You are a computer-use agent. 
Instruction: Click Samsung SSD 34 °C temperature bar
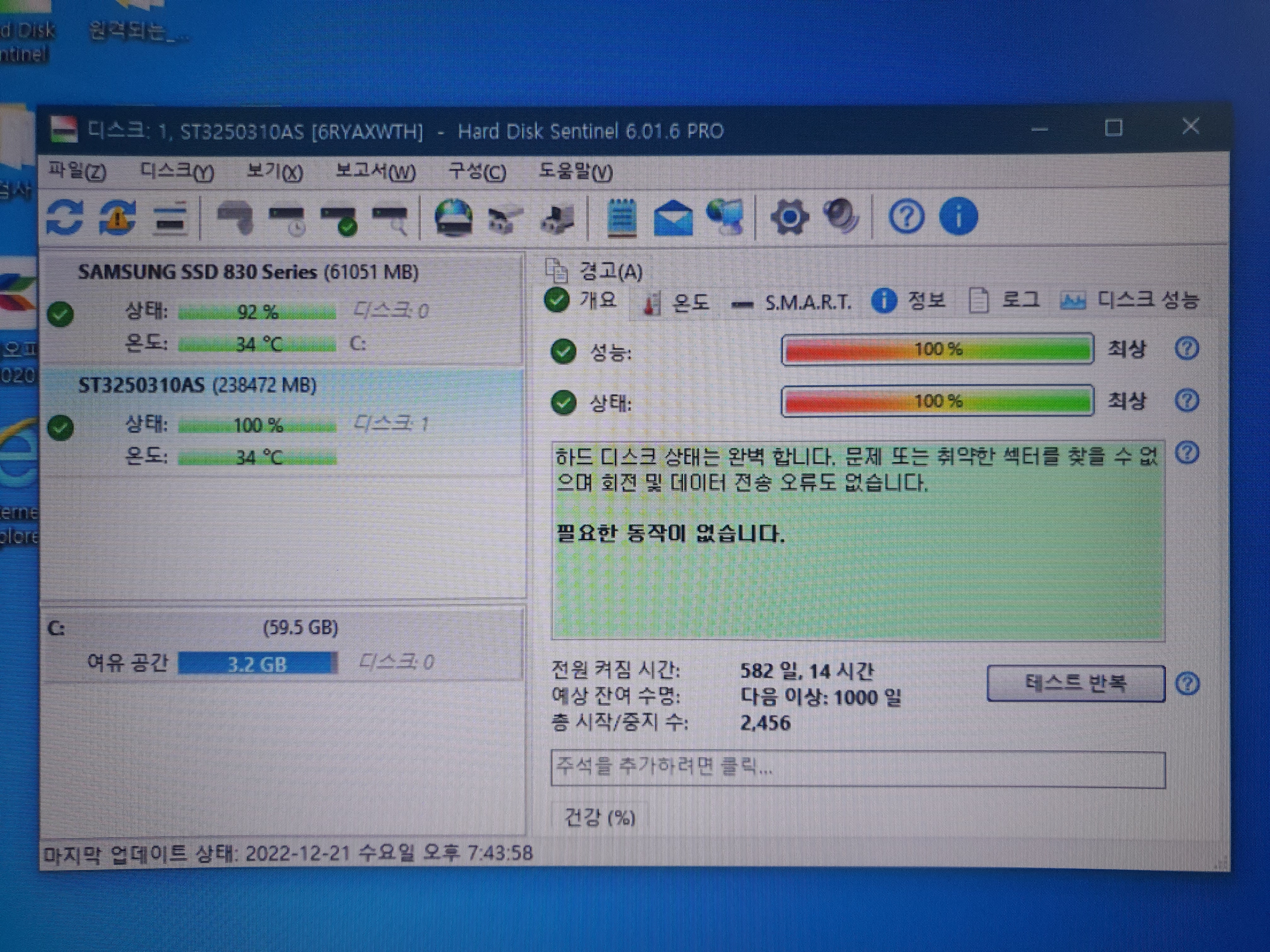point(257,344)
